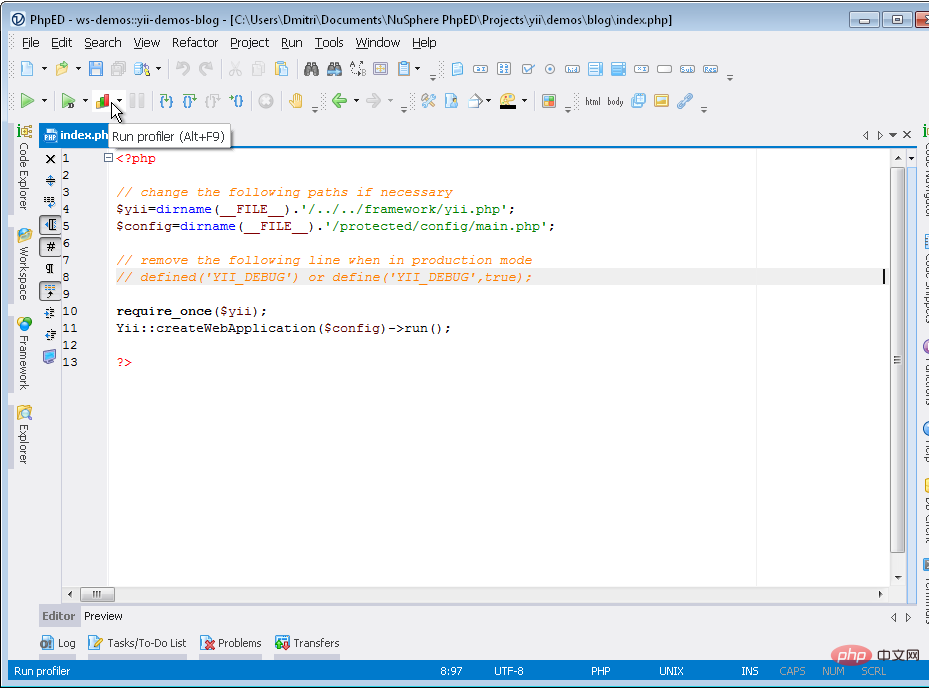Click the Step Over braces icon
Screen dimensions: 930x688
tap(189, 101)
